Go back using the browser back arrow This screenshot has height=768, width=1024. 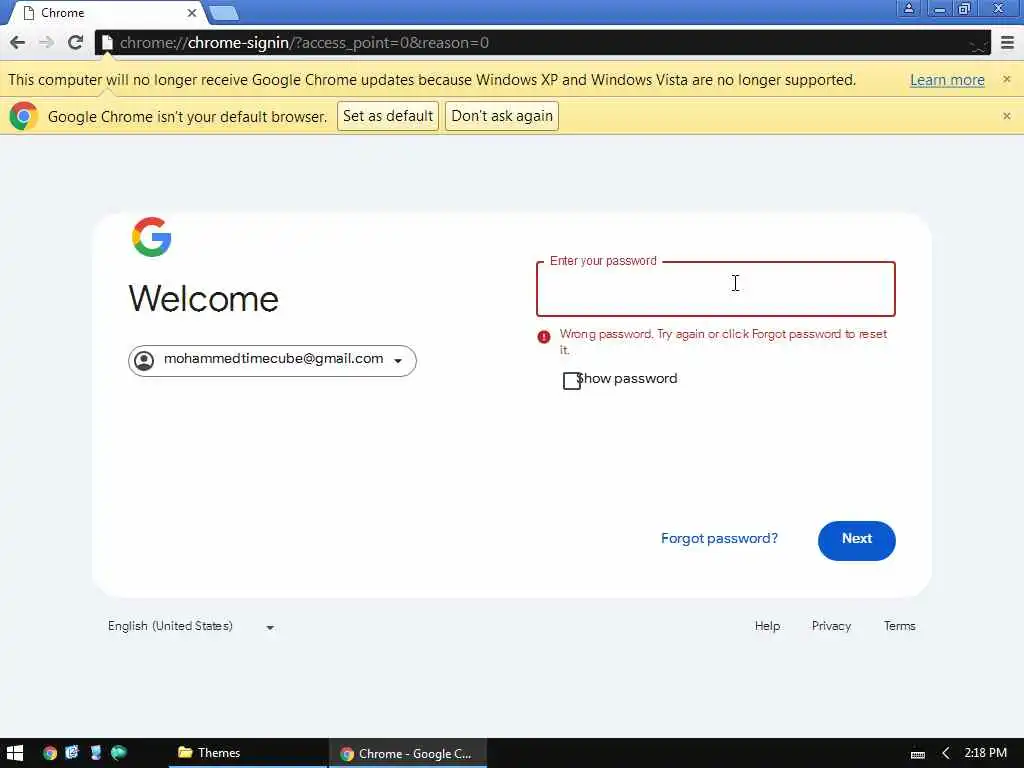coord(18,43)
